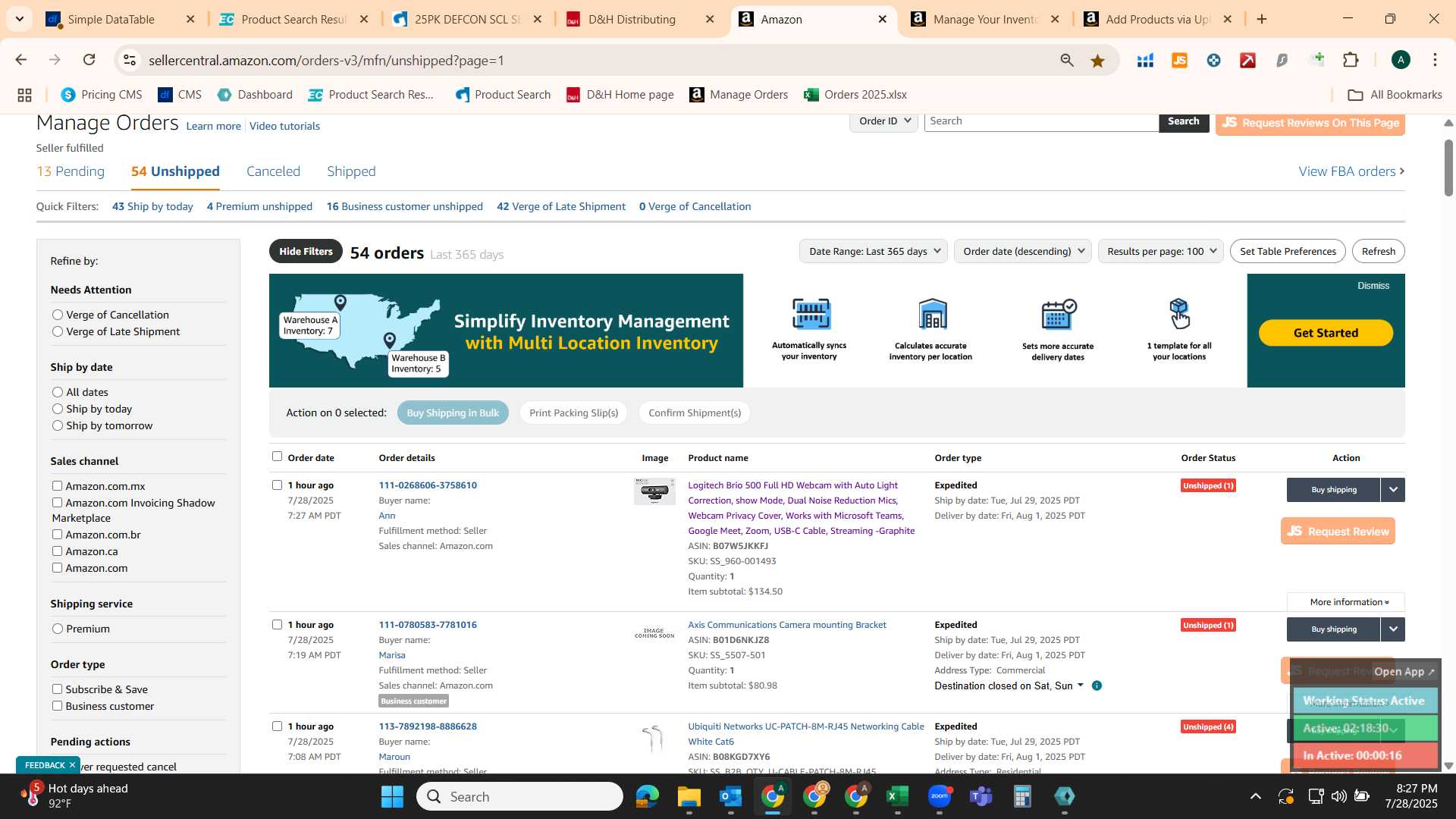Open Microsoft Teams from the taskbar
The image size is (1456, 819).
pyautogui.click(x=981, y=796)
